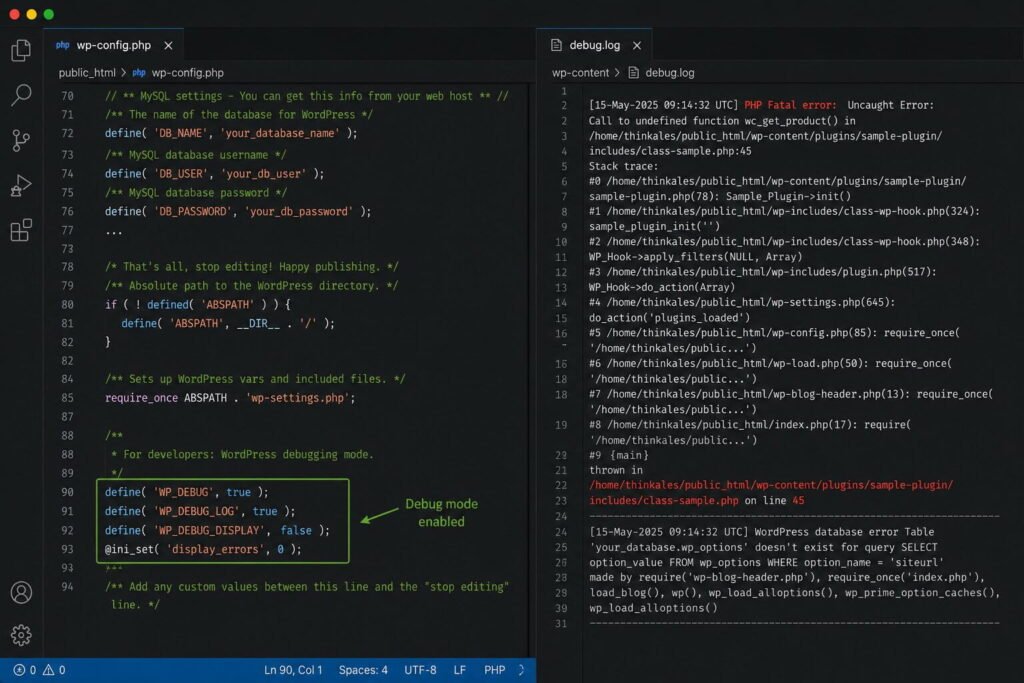Click the false value on WP_DEBUG_DISPLAY line
This screenshot has width=1024, height=683.
click(296, 530)
